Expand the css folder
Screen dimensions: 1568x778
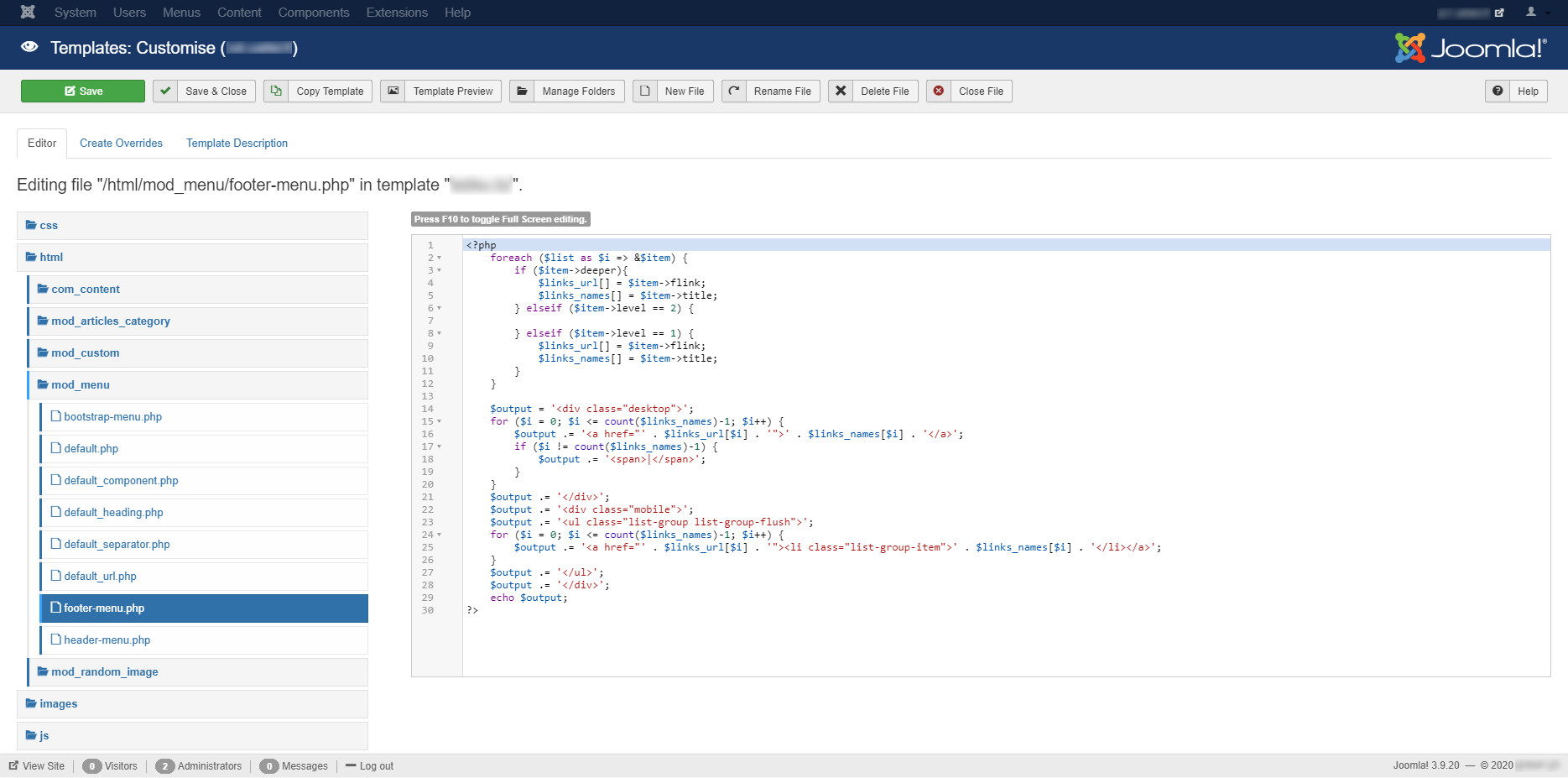tap(48, 225)
